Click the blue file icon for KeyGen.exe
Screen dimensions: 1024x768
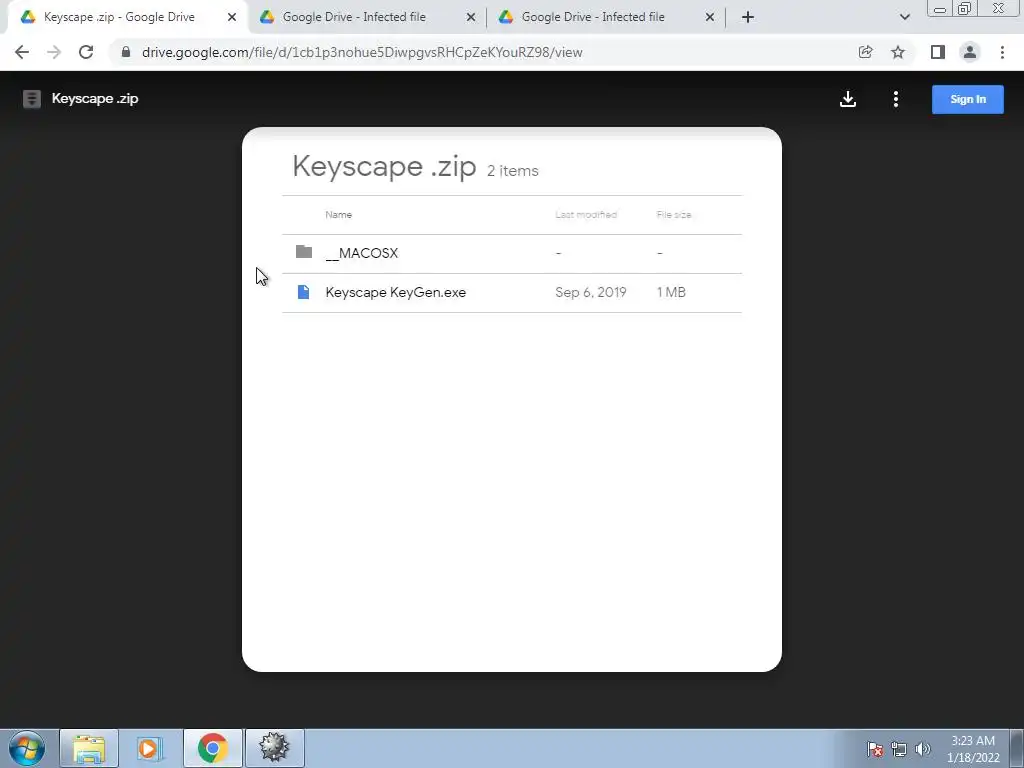pos(303,292)
